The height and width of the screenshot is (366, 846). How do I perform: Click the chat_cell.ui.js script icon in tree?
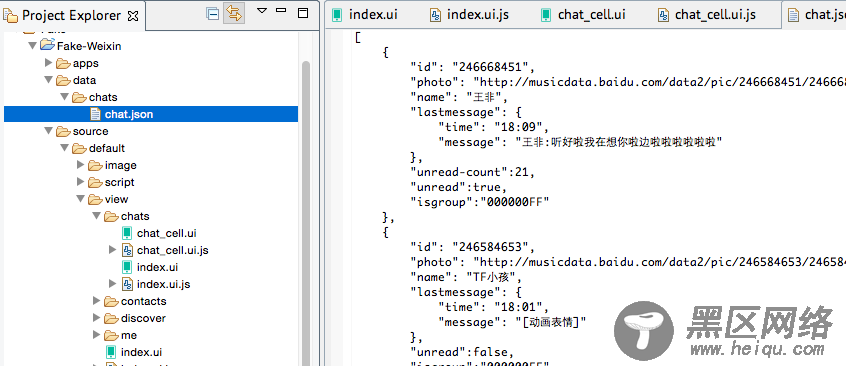click(x=127, y=250)
